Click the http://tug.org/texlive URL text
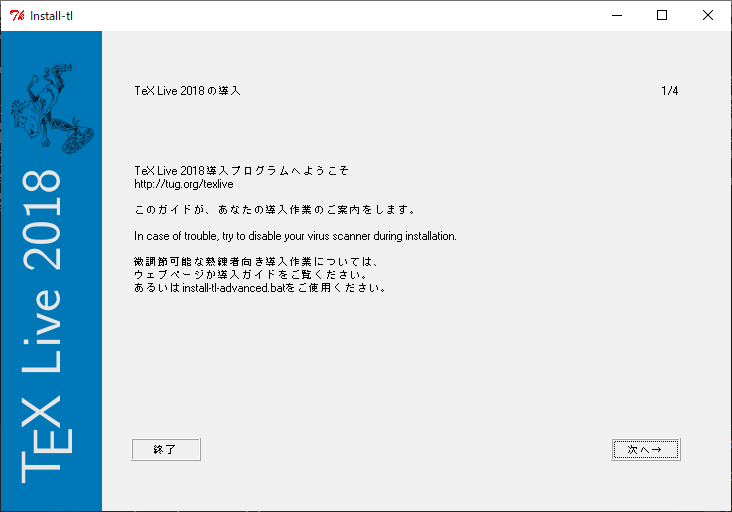Viewport: 732px width, 512px height. [183, 184]
